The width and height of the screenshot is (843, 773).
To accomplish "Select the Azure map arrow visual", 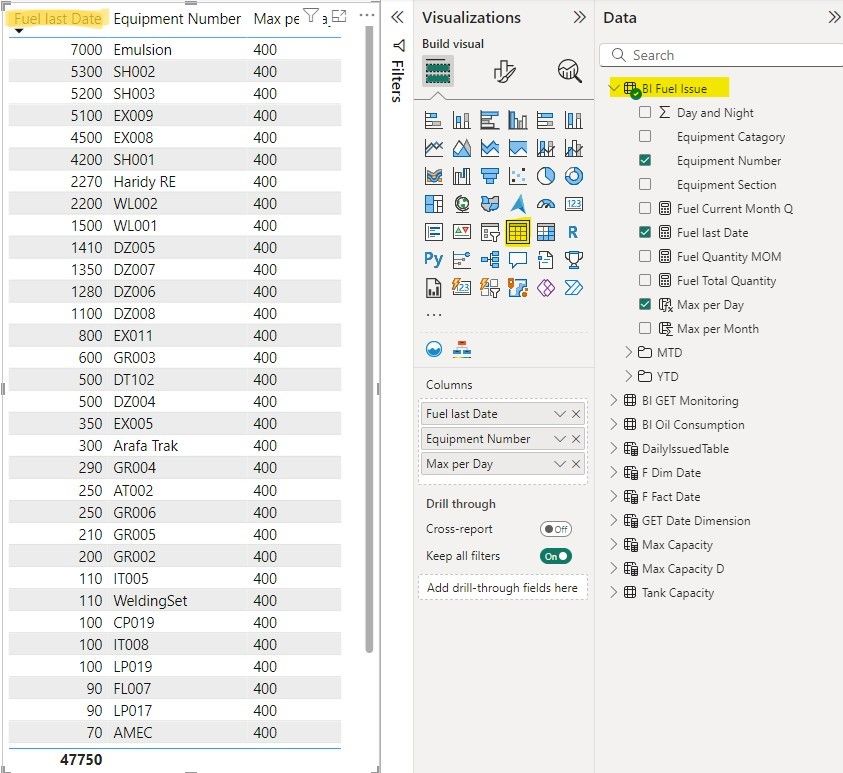I will pos(517,204).
